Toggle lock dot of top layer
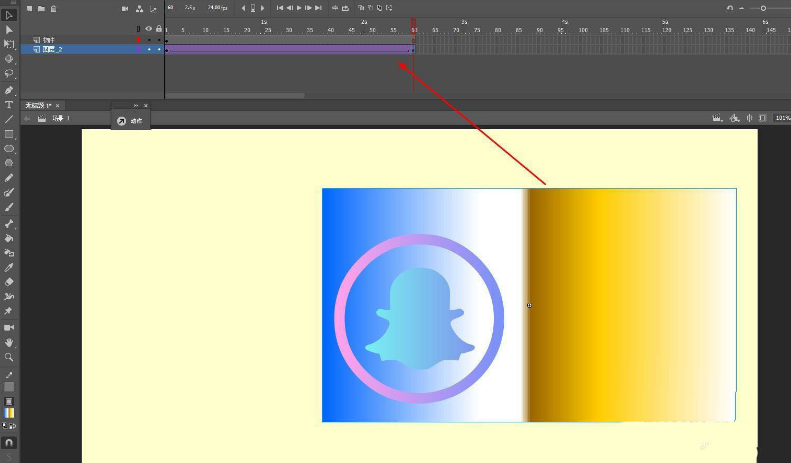 [x=159, y=40]
